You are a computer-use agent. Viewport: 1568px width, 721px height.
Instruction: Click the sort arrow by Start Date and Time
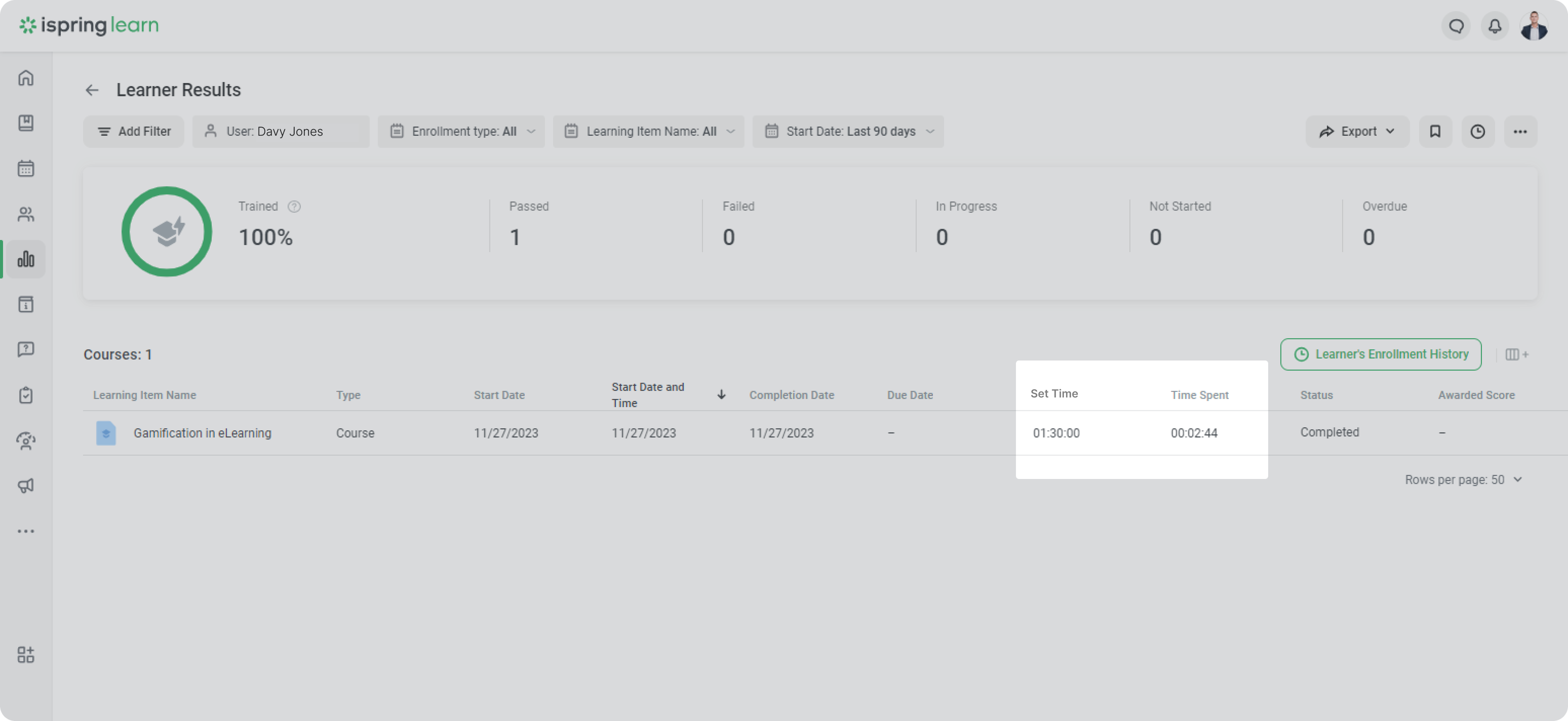tap(721, 395)
